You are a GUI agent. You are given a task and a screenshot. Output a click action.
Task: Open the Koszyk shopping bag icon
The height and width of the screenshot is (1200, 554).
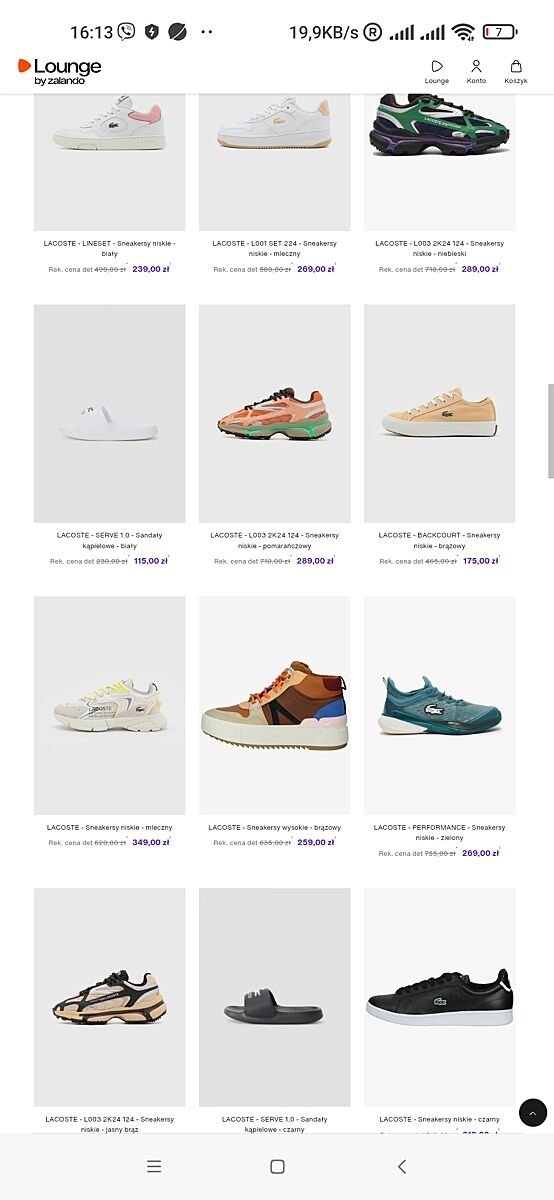pos(516,66)
